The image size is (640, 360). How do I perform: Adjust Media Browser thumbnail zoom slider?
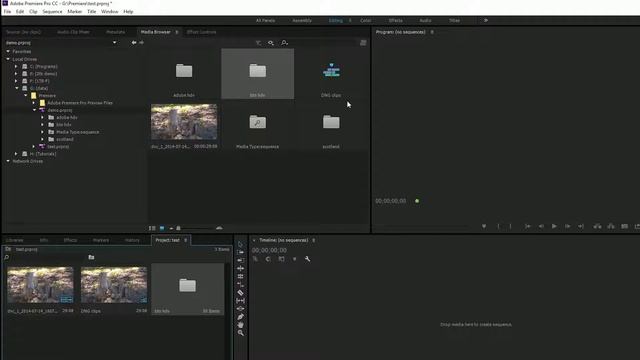click(178, 228)
